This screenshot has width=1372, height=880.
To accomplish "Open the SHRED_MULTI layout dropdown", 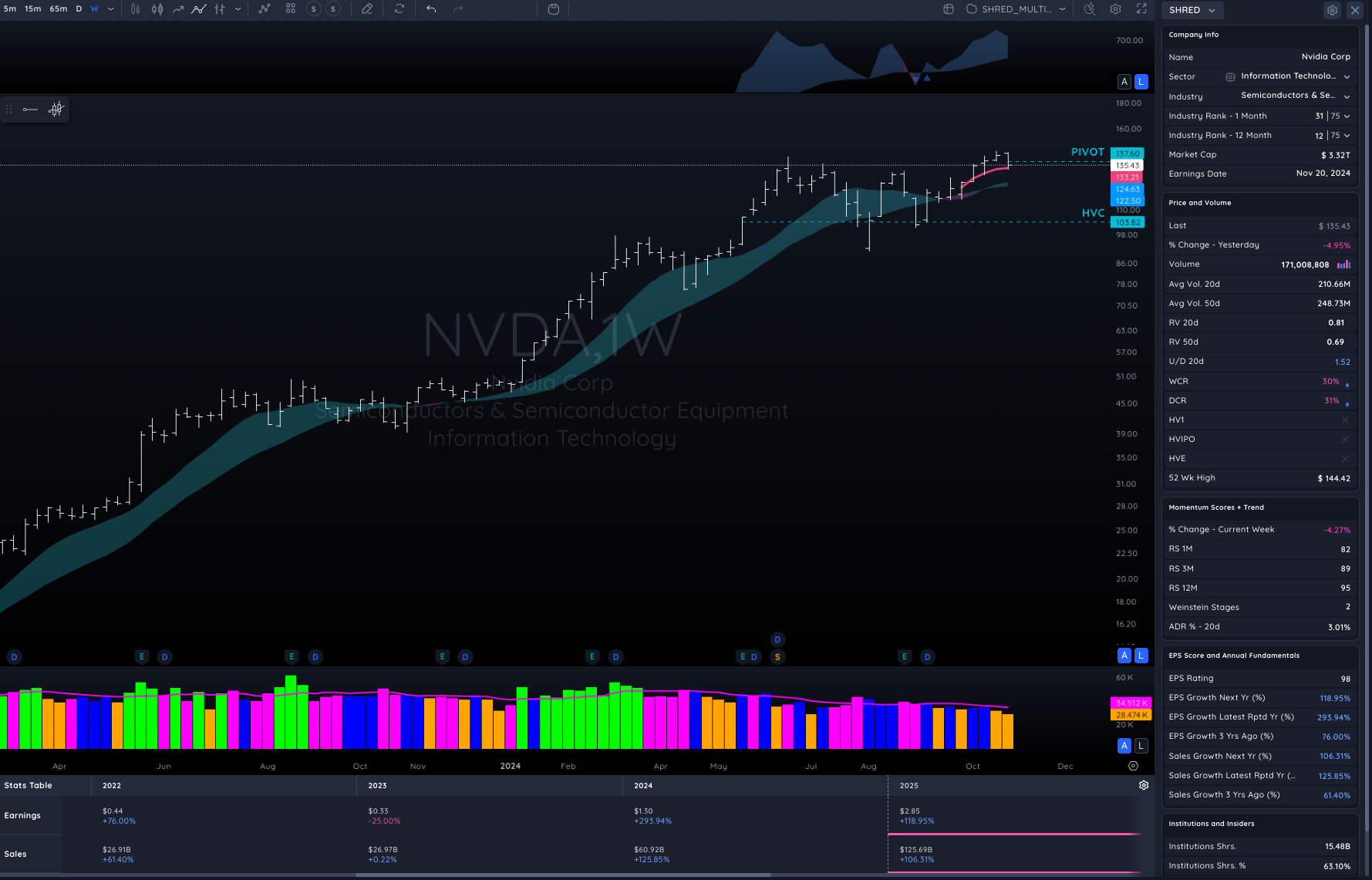I will (x=1062, y=9).
